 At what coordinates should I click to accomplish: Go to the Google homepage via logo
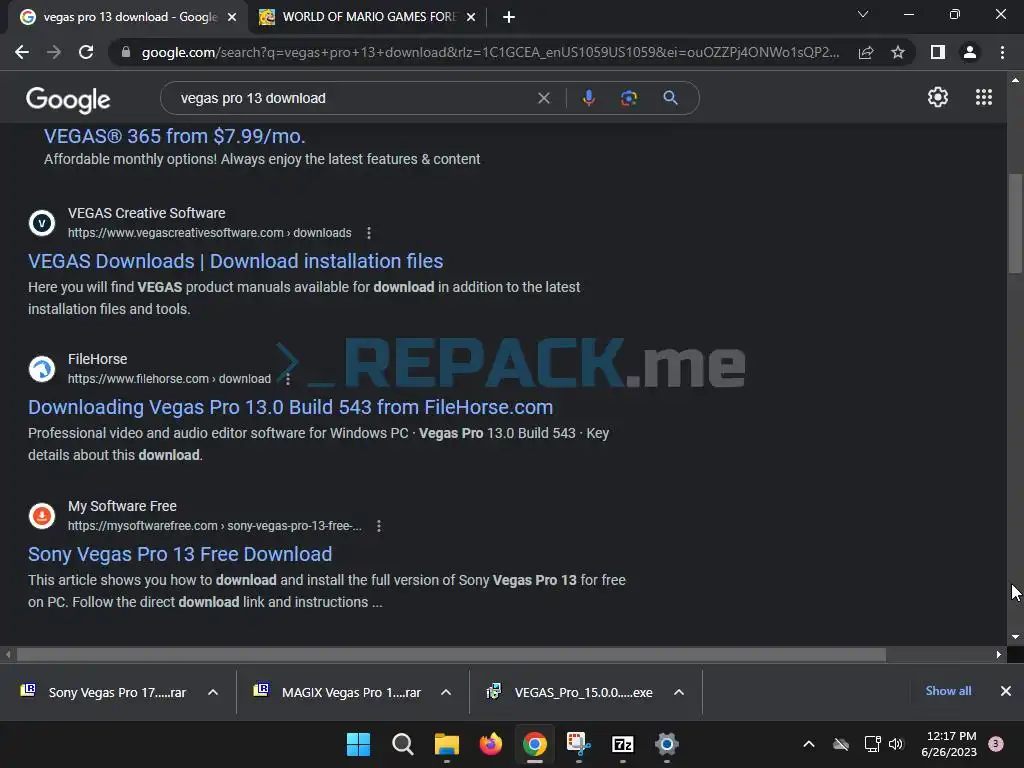coord(68,99)
